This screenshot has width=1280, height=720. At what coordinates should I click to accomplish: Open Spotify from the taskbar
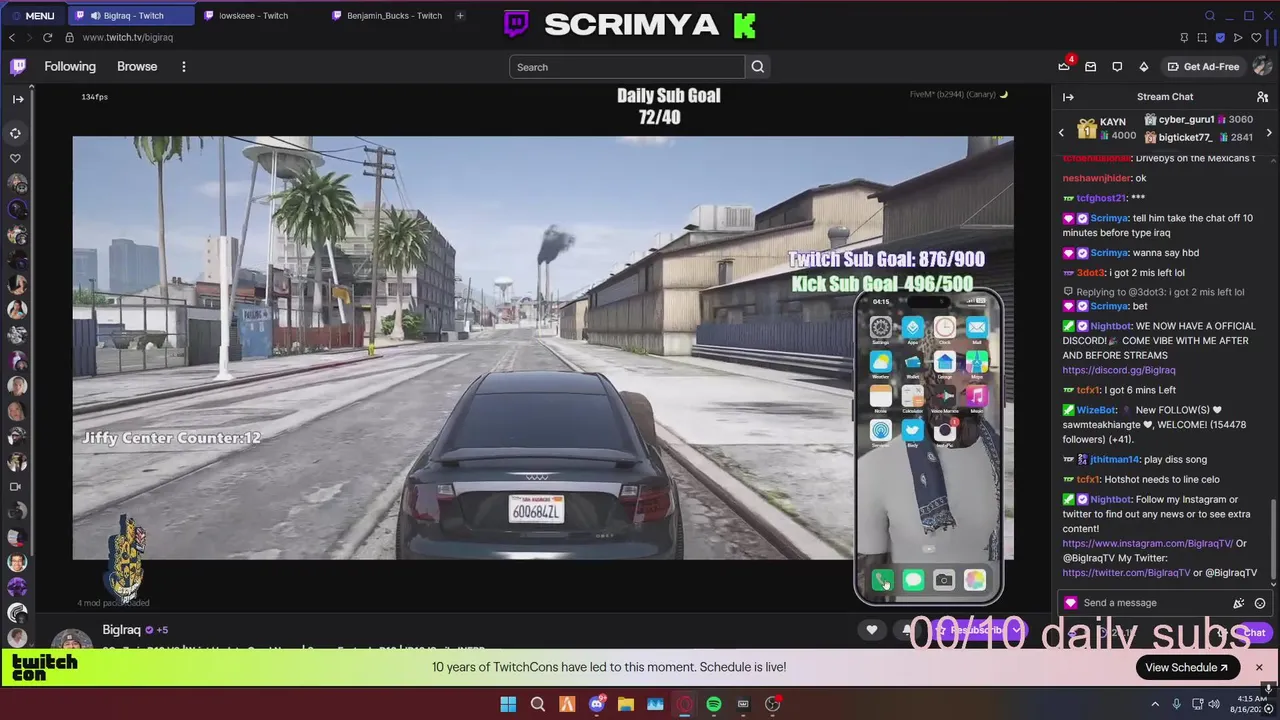click(713, 704)
